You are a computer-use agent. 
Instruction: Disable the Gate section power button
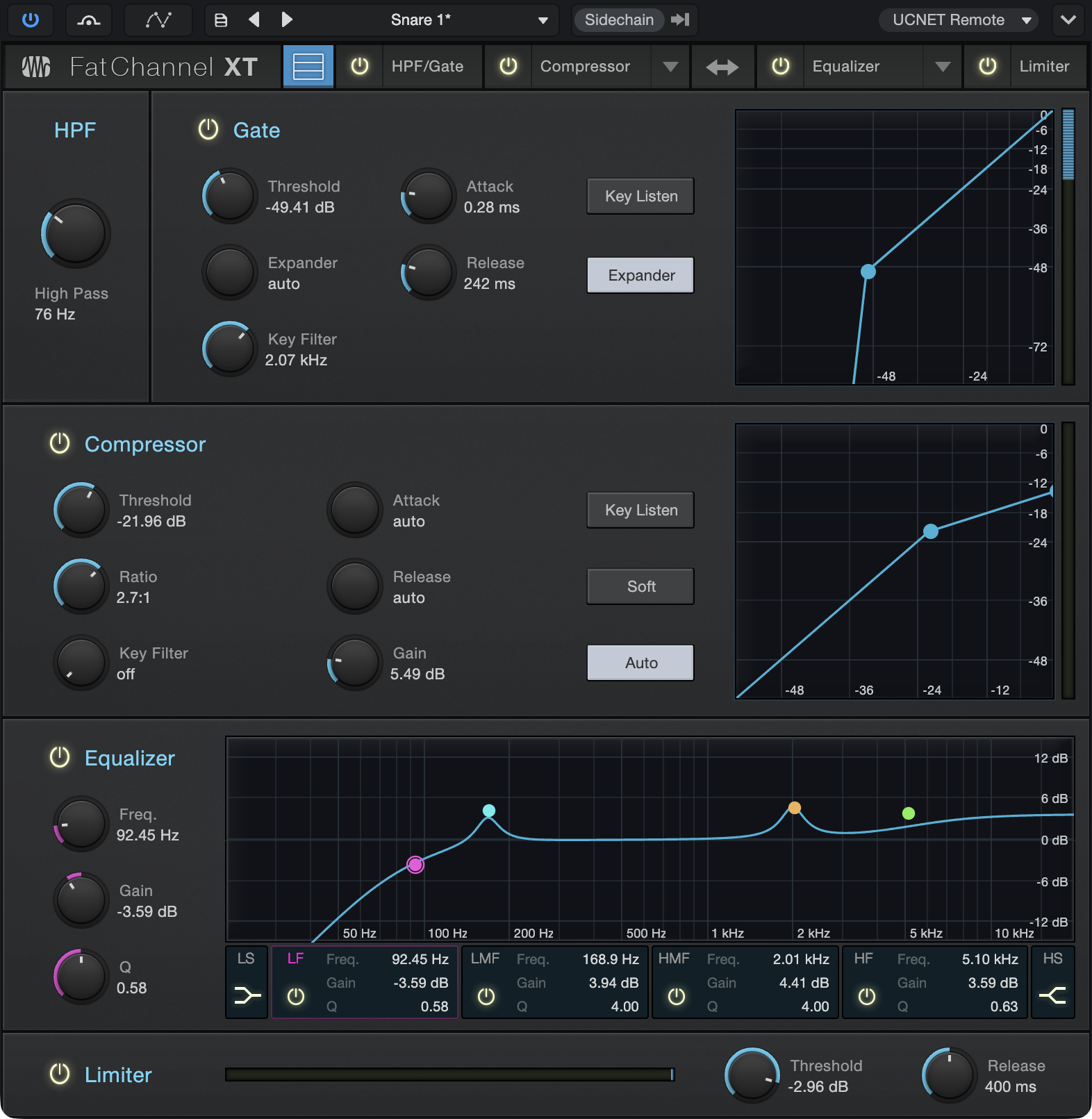point(208,129)
